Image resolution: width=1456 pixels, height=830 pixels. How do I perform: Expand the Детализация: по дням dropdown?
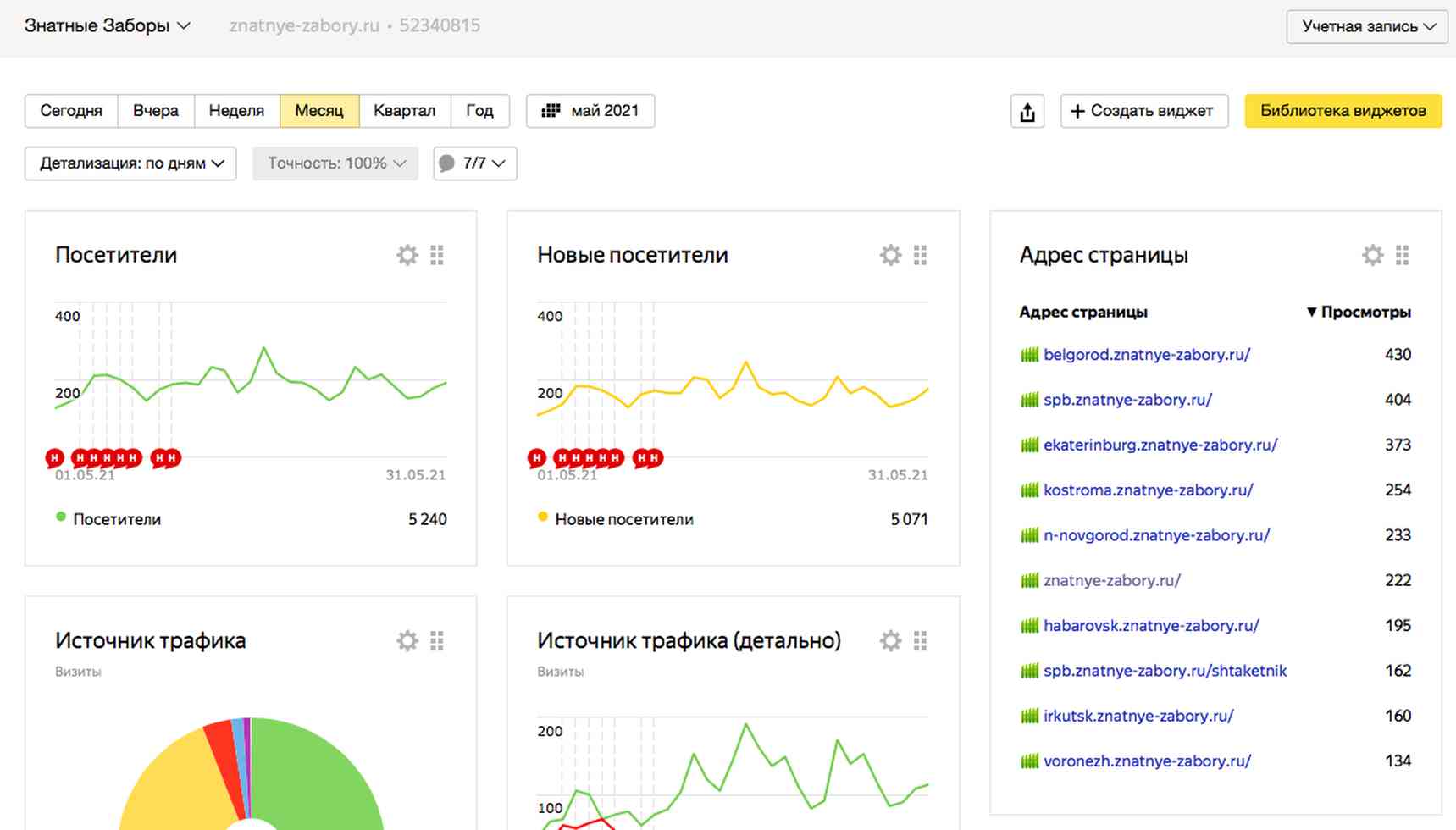[x=130, y=163]
